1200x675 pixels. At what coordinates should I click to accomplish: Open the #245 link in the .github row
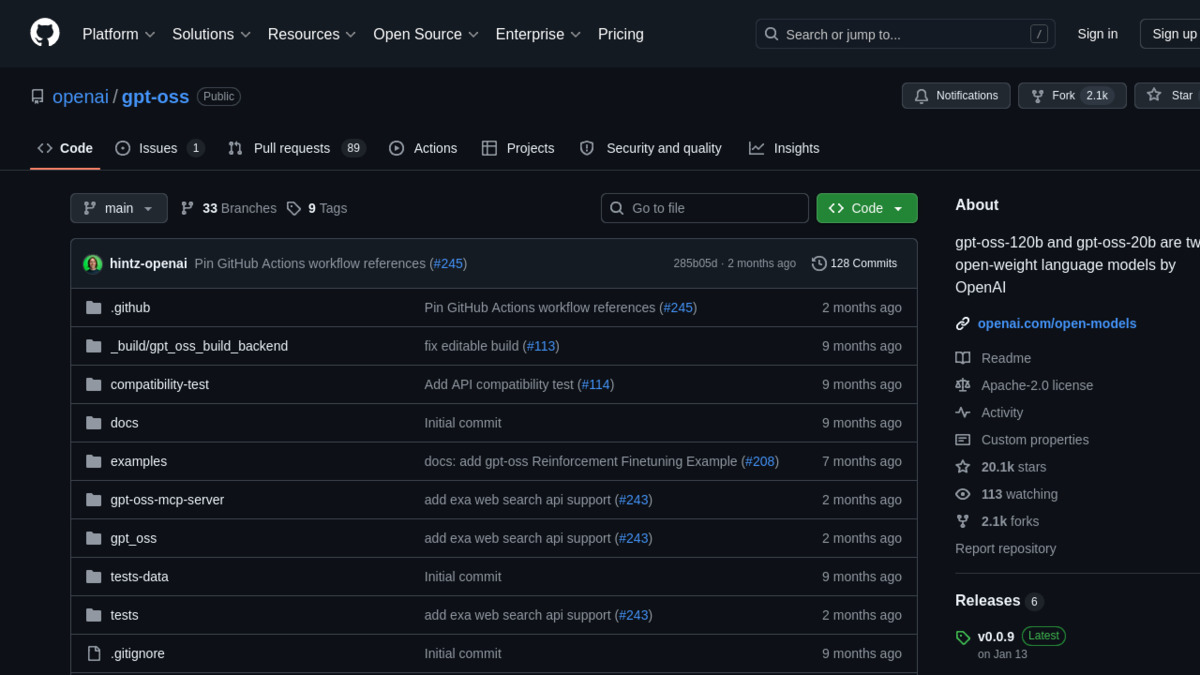pyautogui.click(x=678, y=308)
